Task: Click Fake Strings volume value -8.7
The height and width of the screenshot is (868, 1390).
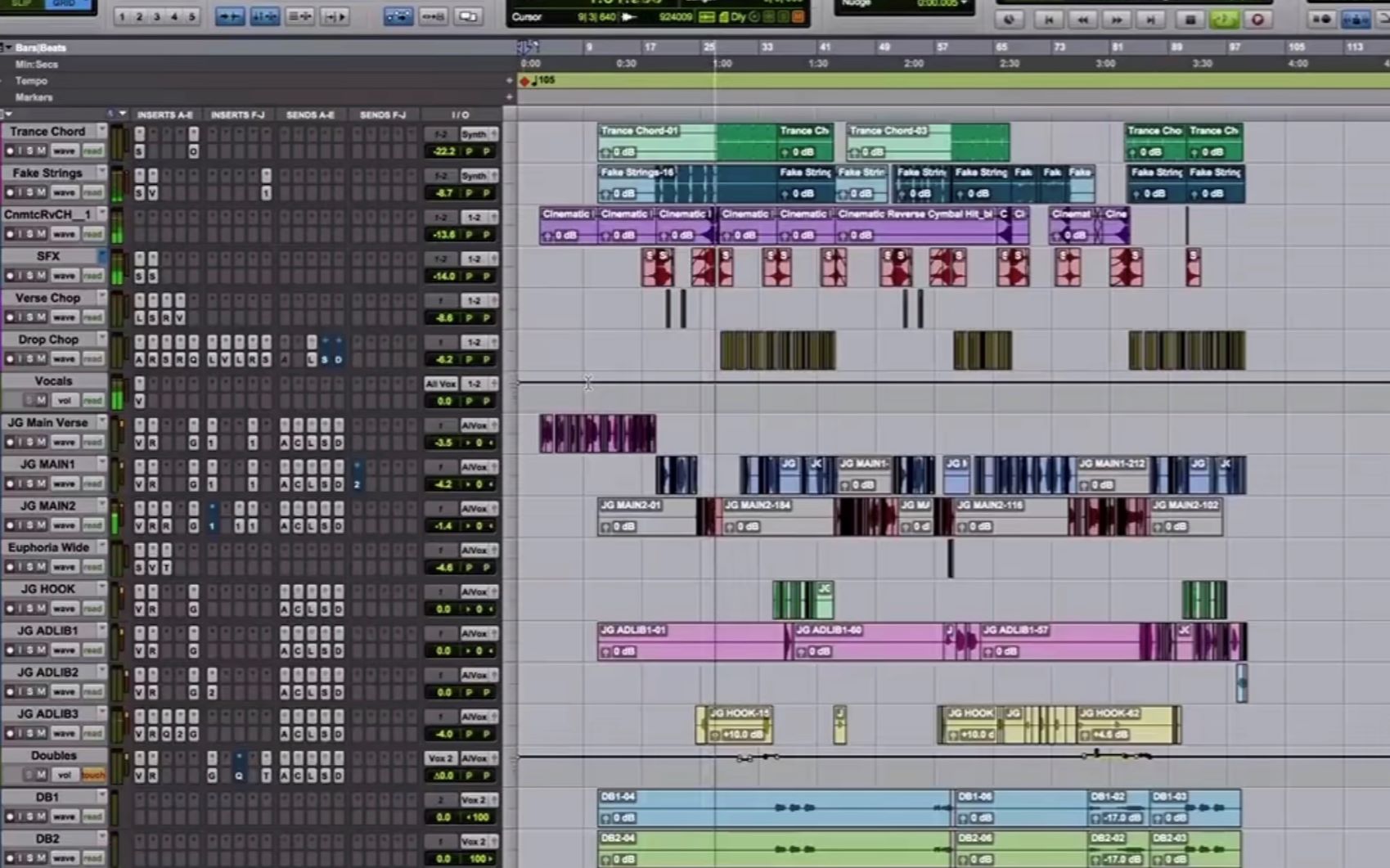Action: (x=443, y=193)
